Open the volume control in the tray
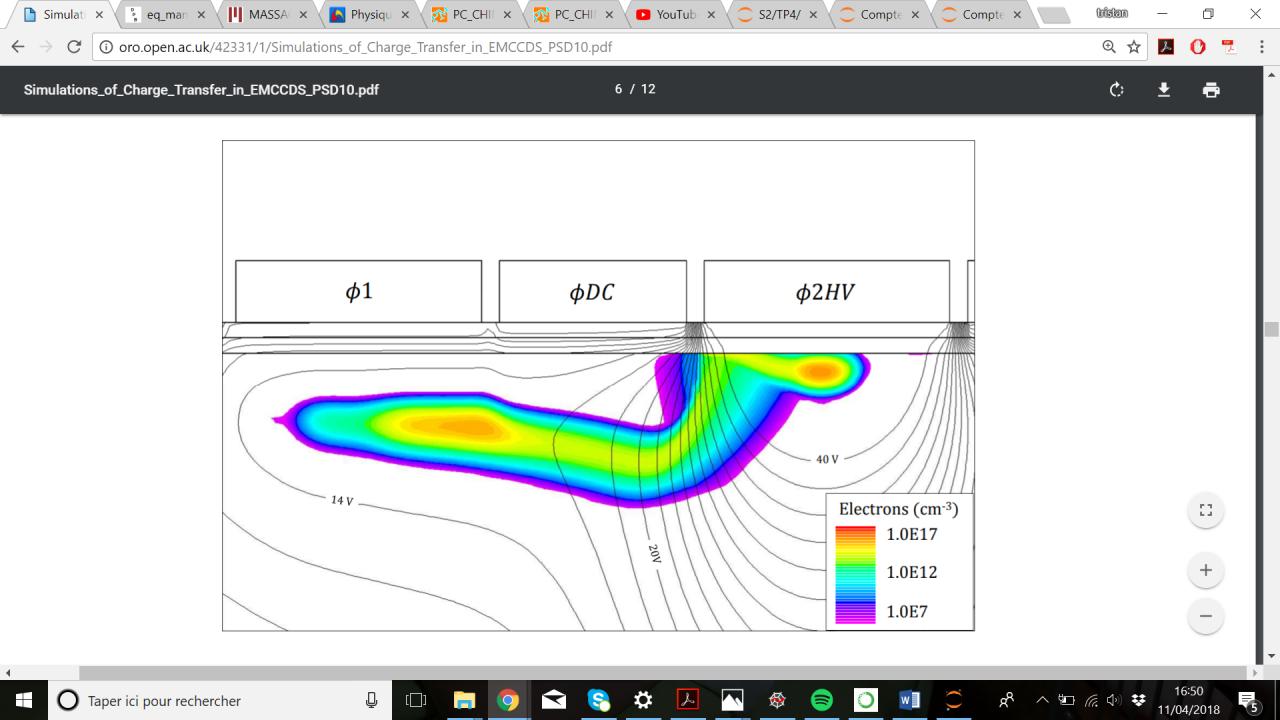 click(1114, 700)
